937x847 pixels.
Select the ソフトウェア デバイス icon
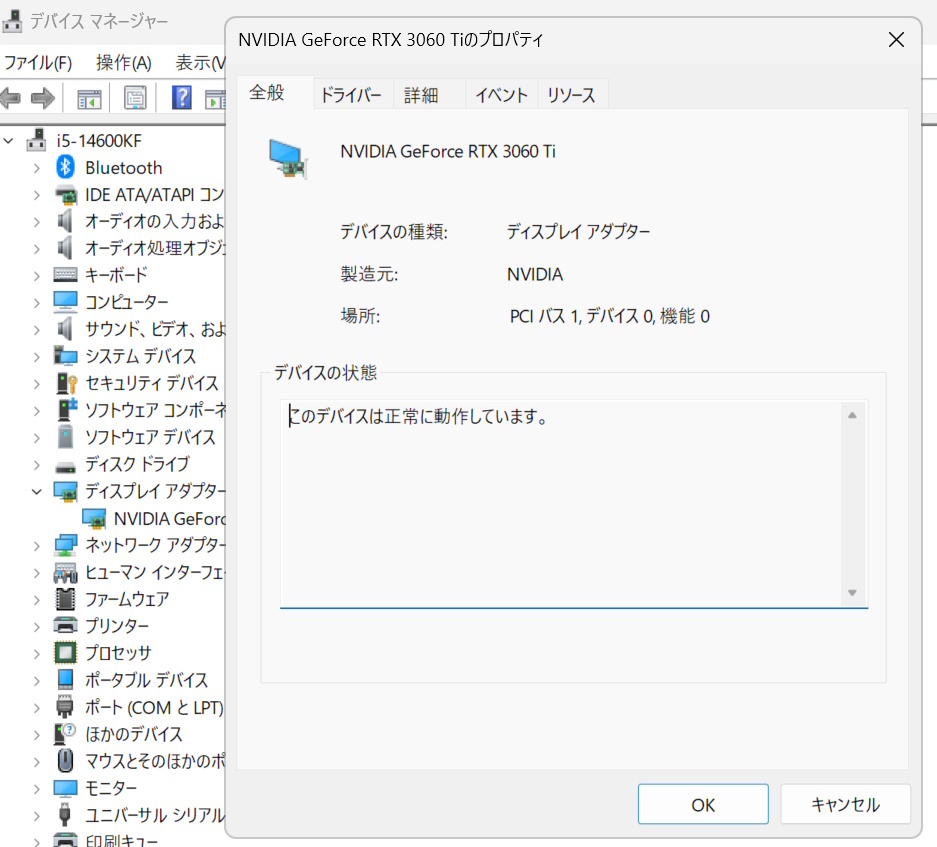65,437
